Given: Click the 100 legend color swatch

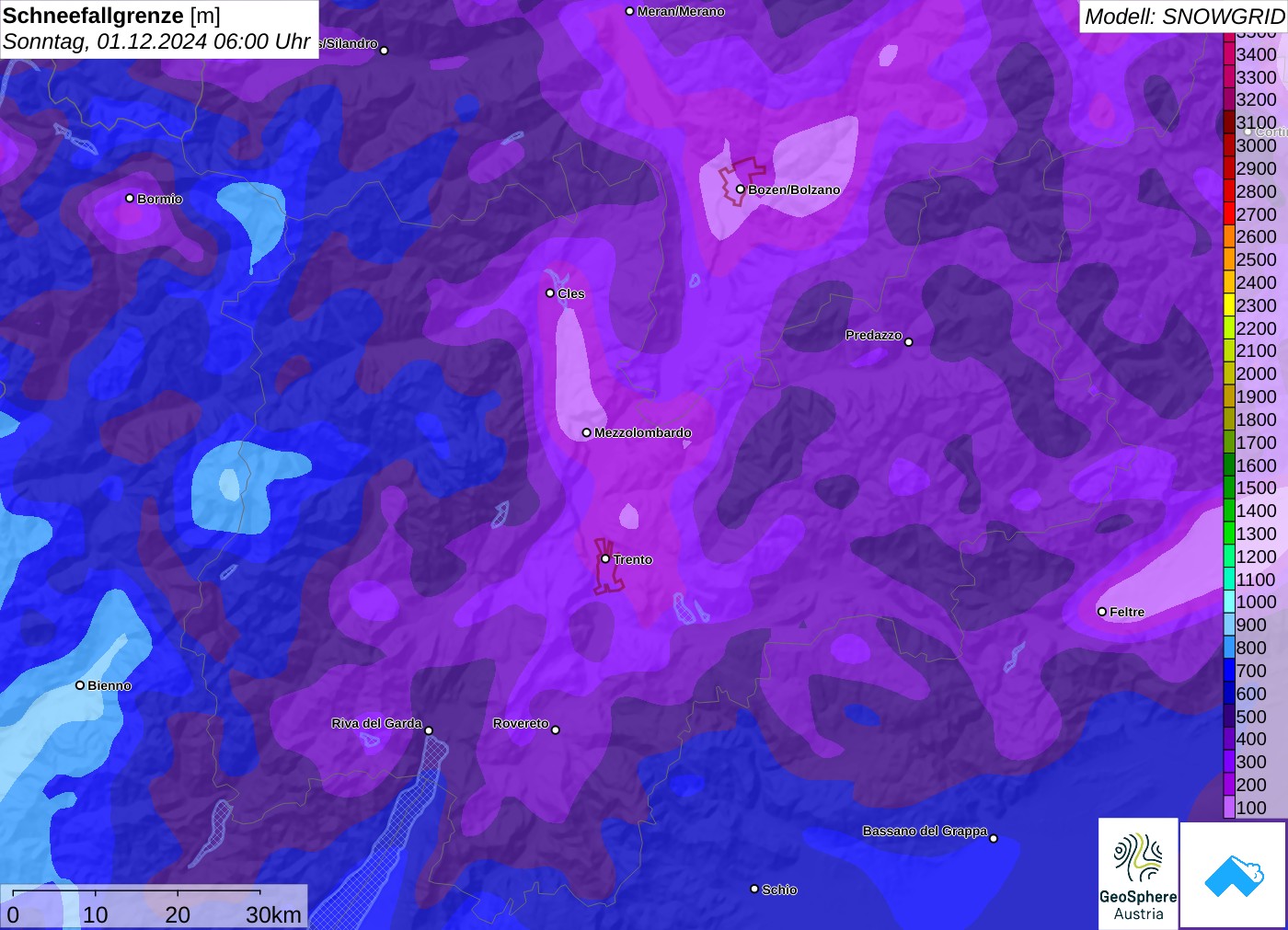Looking at the screenshot, I should (x=1228, y=808).
